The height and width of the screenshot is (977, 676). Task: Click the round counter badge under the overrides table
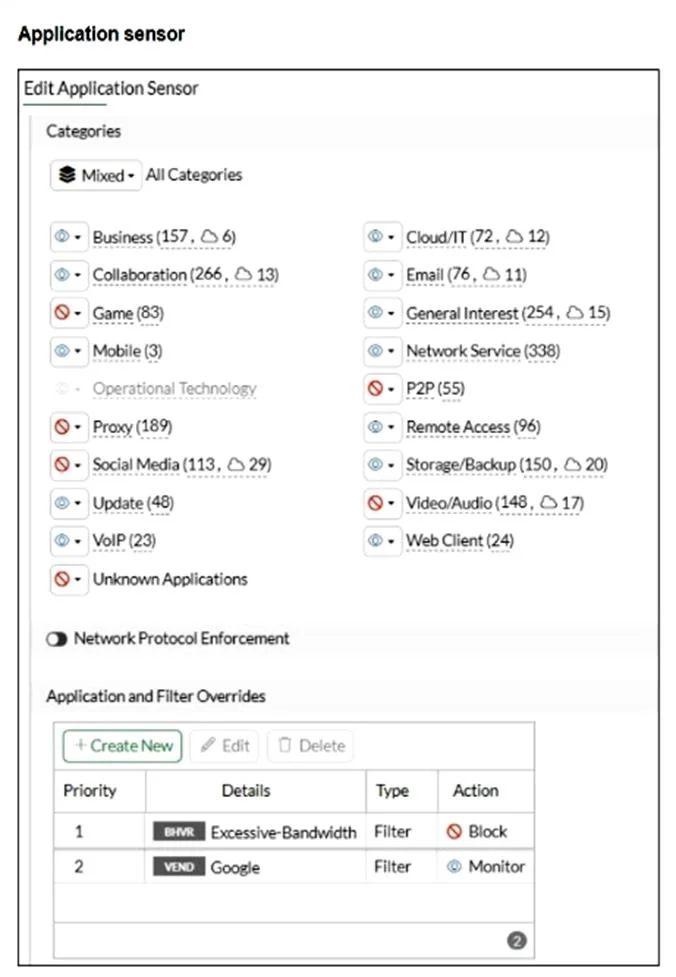point(517,940)
